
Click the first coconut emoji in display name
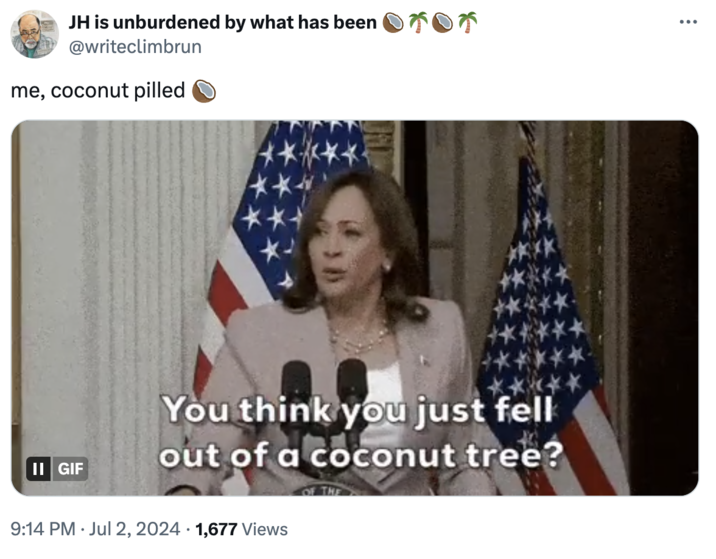coord(394,22)
